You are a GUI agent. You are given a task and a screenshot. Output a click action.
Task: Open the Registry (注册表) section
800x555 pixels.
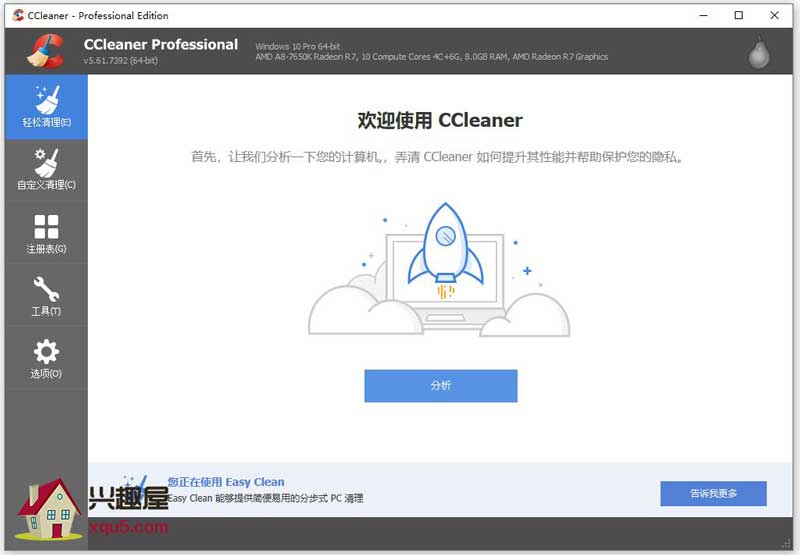coord(46,234)
